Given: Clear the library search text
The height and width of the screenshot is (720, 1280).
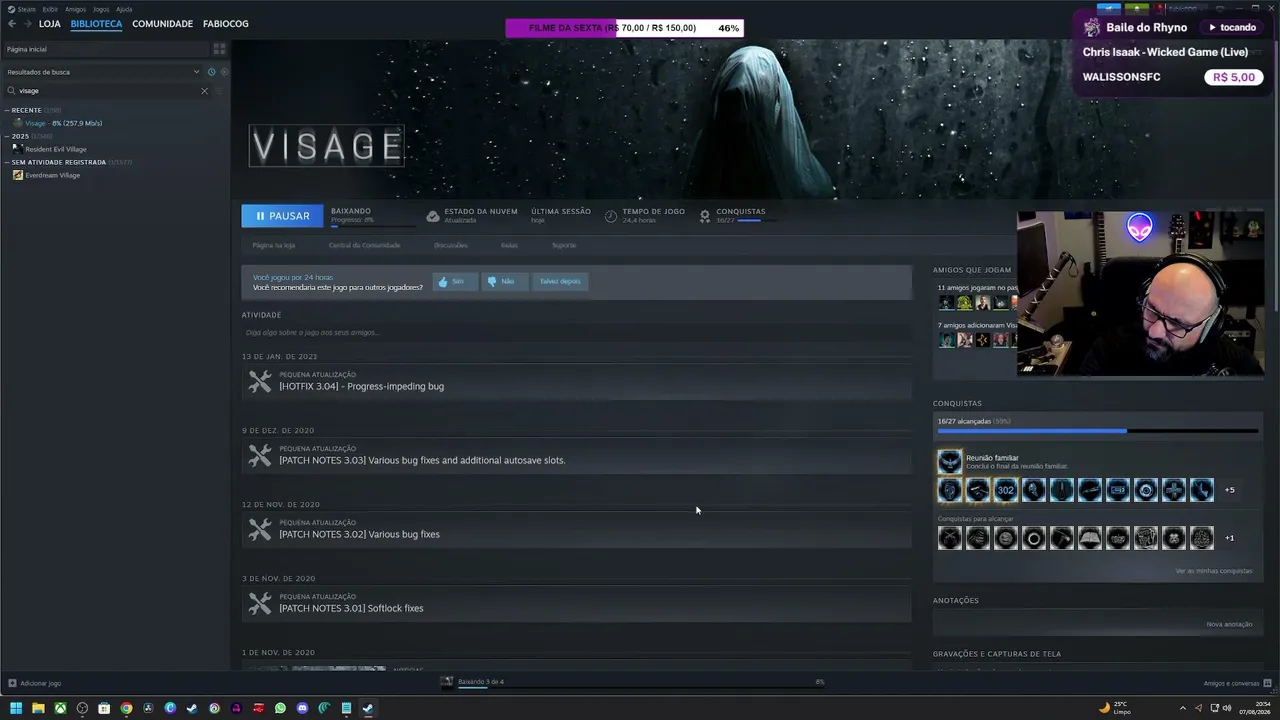Looking at the screenshot, I should [x=204, y=91].
